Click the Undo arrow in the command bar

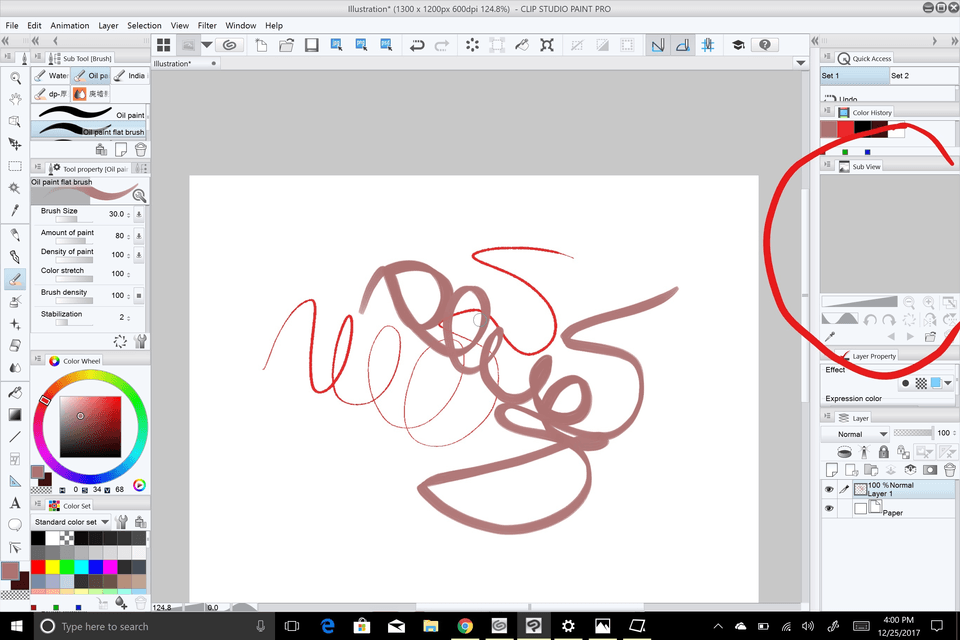pos(416,45)
